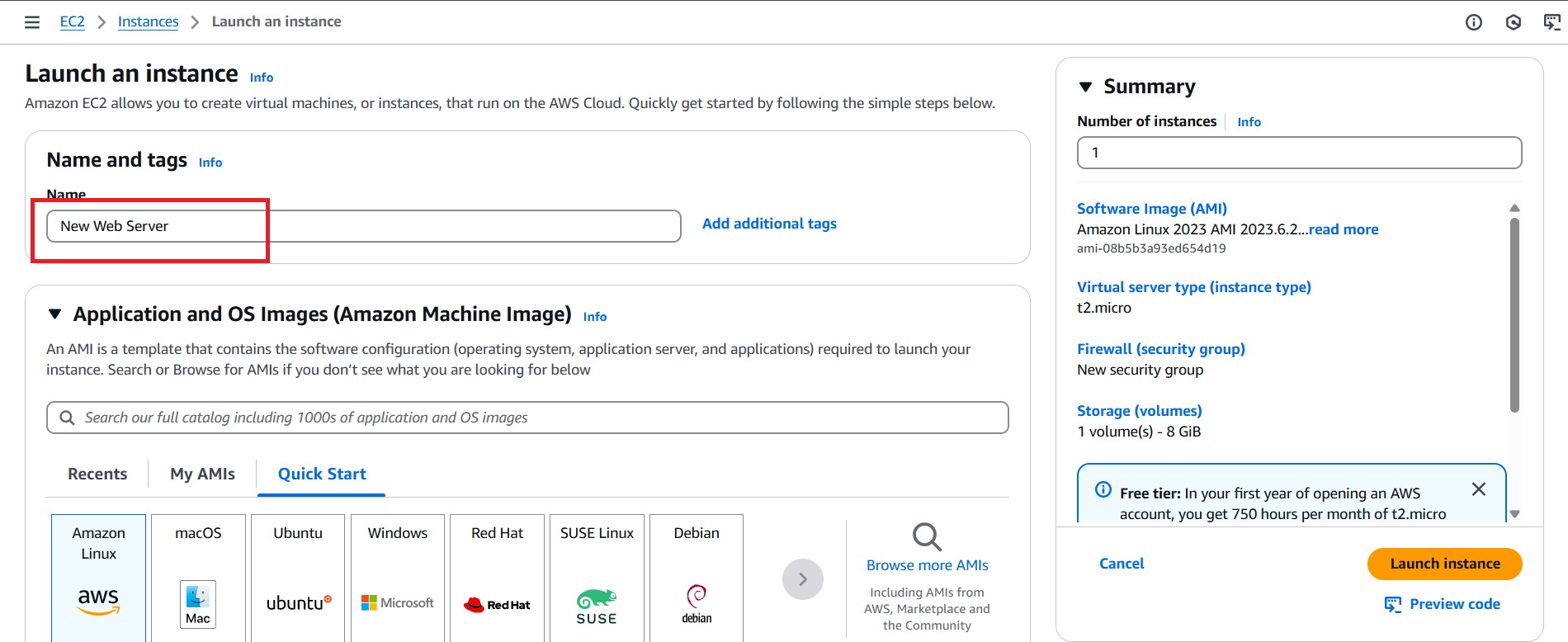Open Info link next to Amazon Machine Image heading
Image resolution: width=1568 pixels, height=642 pixels.
click(595, 317)
